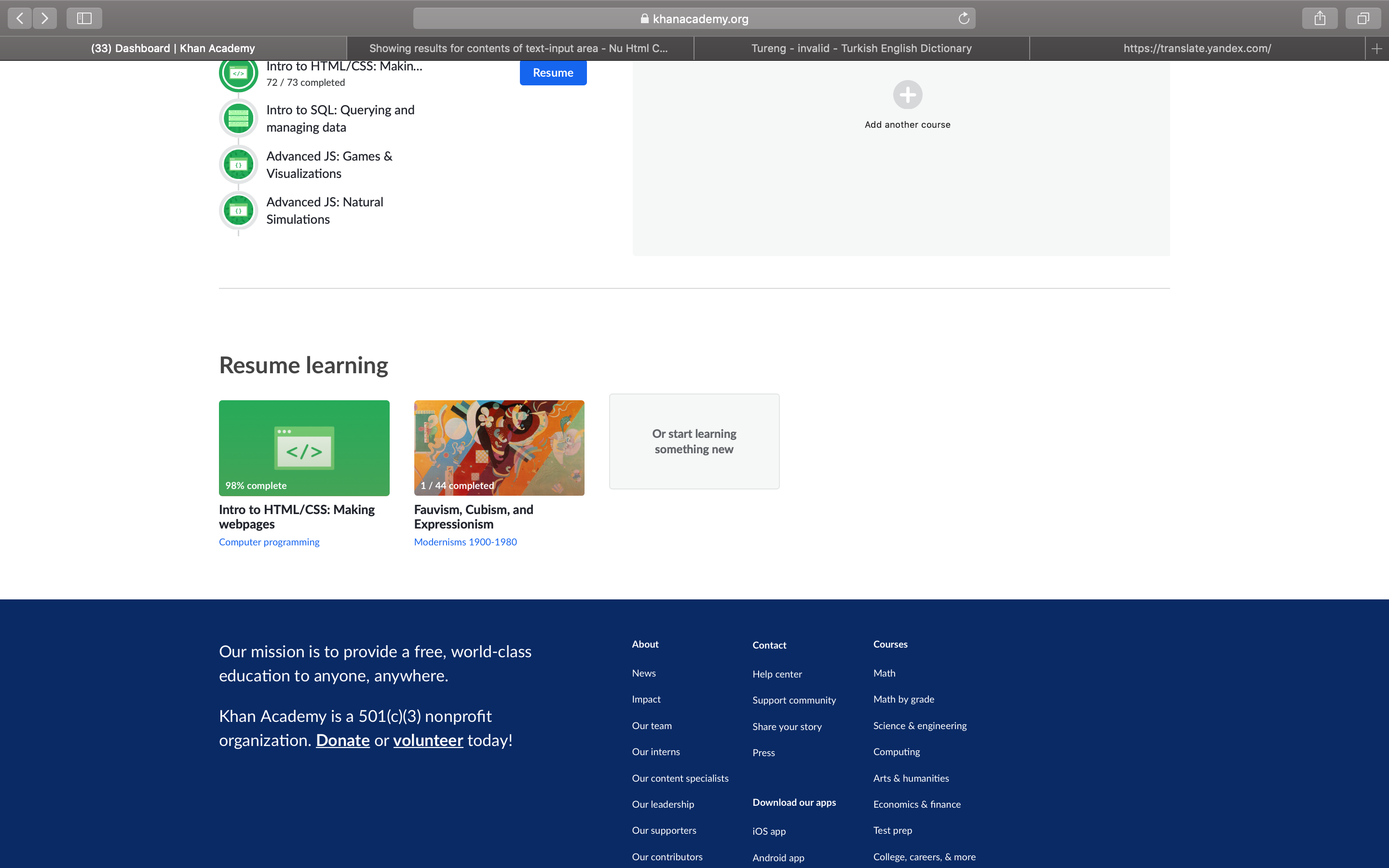Open the Fauvism, Cubism painting thumbnail
Viewport: 1389px width, 868px height.
click(499, 448)
